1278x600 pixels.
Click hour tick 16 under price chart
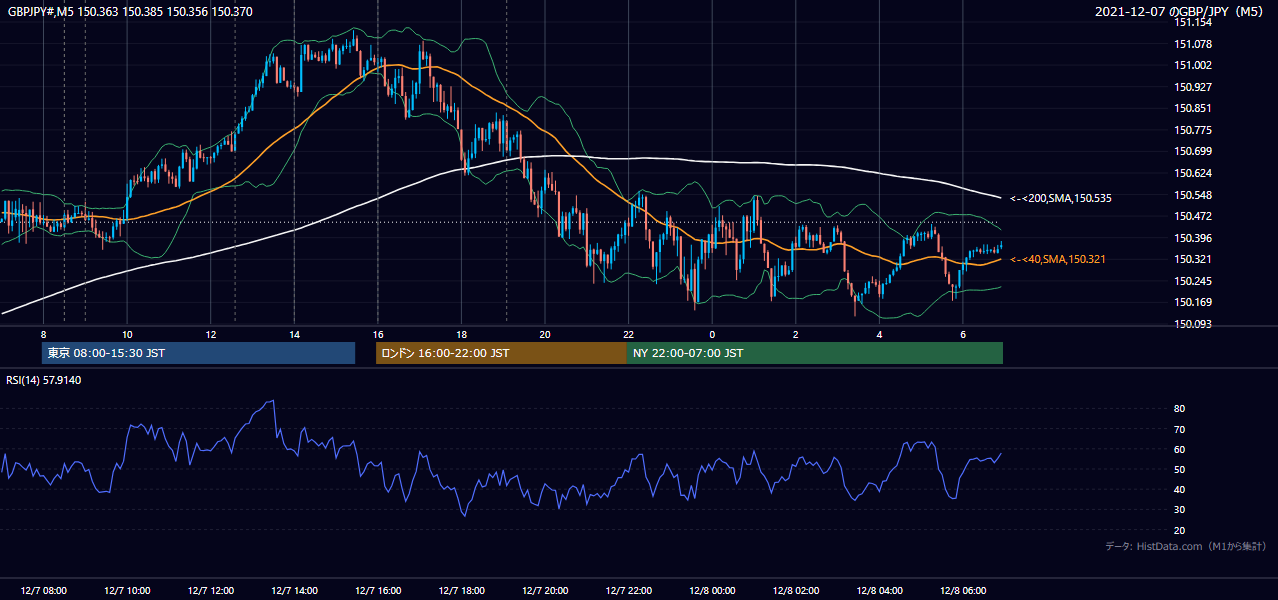pos(378,334)
